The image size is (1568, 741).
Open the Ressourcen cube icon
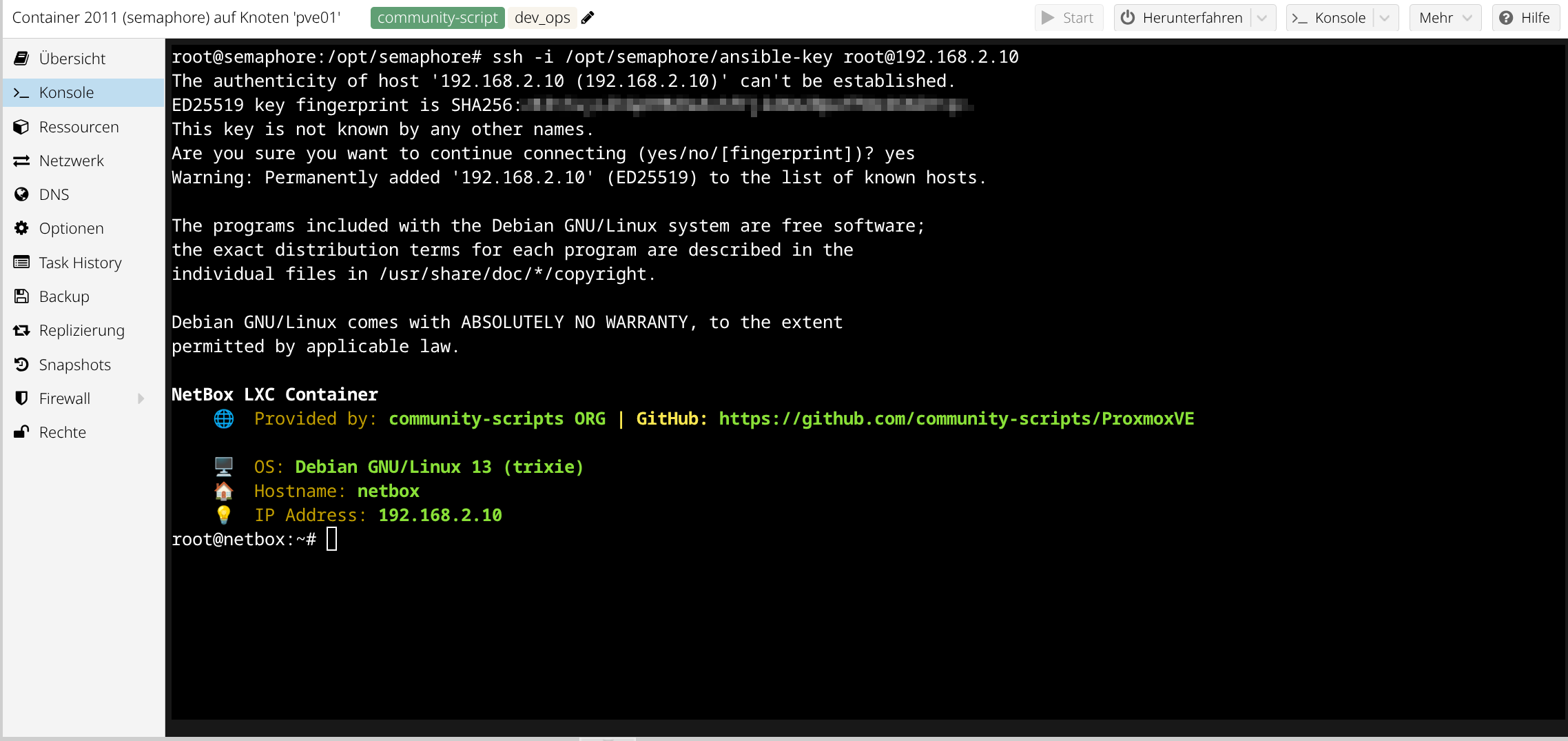[x=21, y=127]
